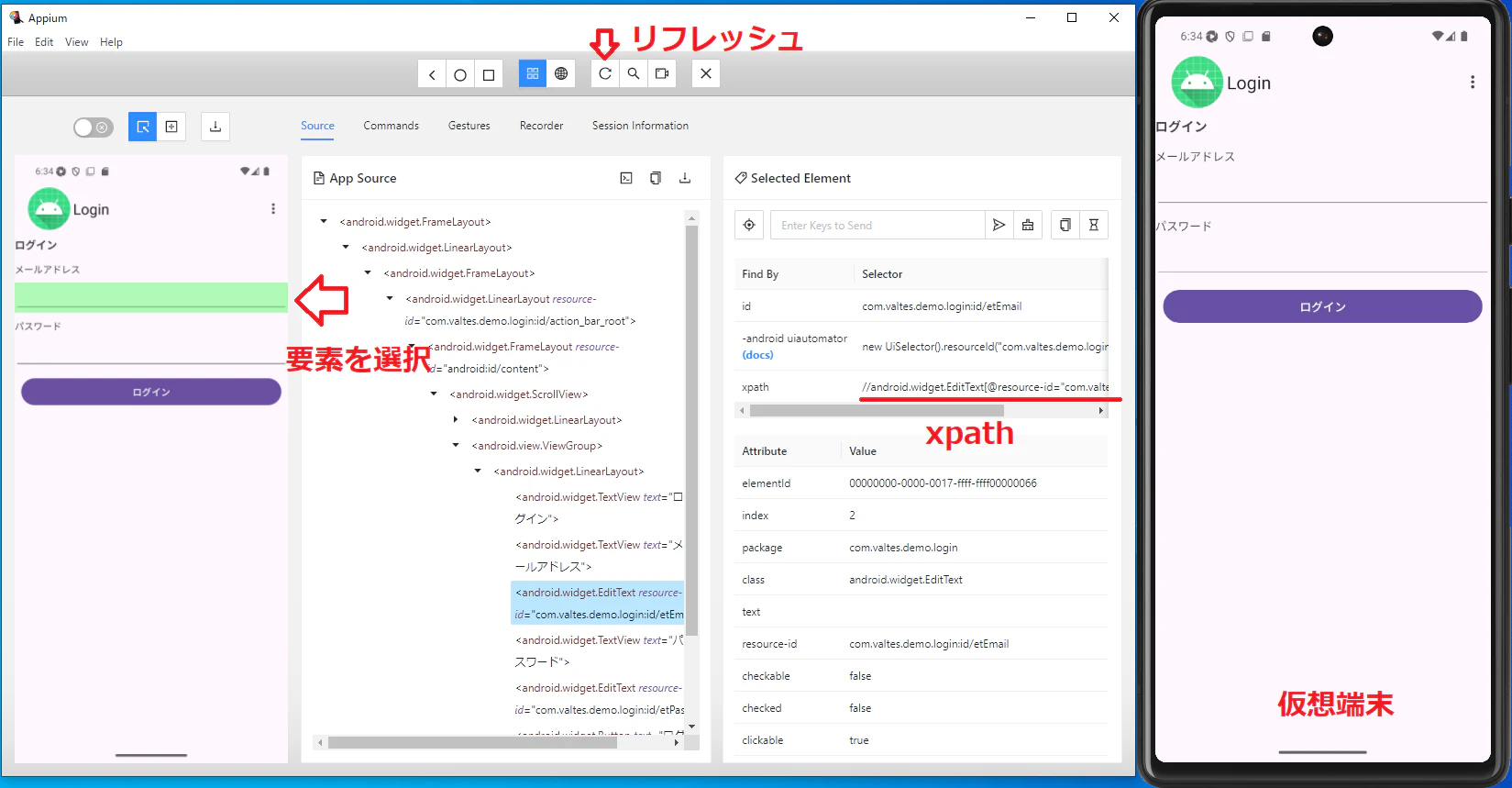Quit session with the X toolbar icon
The height and width of the screenshot is (788, 1512).
point(706,73)
